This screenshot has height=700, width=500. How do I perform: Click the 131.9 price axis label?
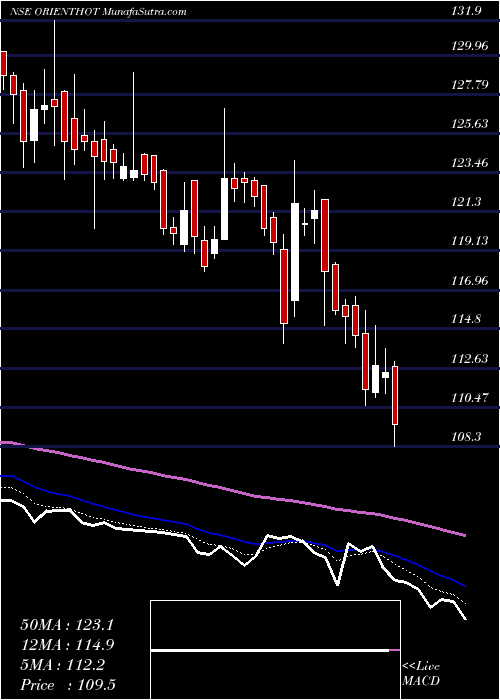coord(466,12)
